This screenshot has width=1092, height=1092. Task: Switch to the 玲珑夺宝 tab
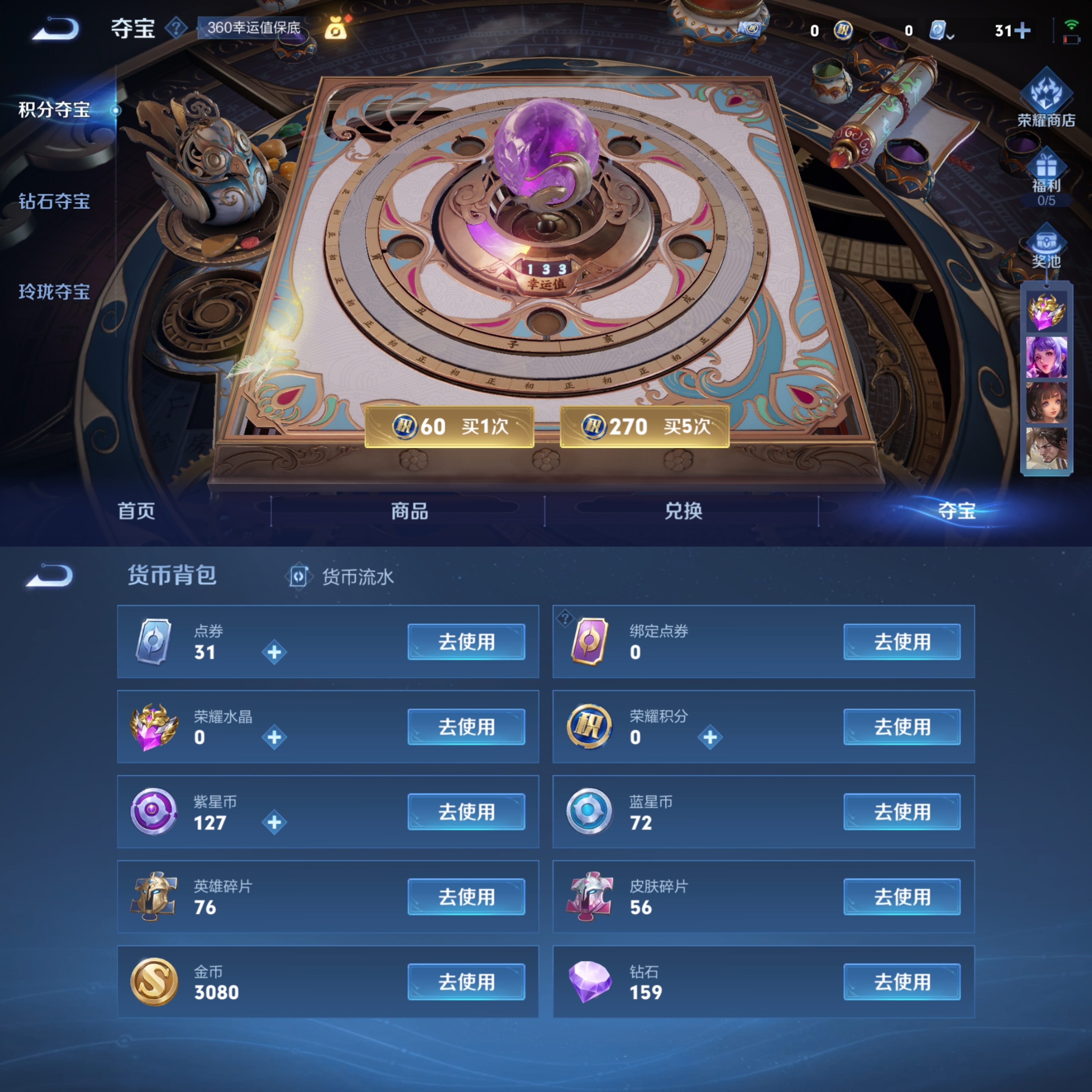(x=54, y=292)
